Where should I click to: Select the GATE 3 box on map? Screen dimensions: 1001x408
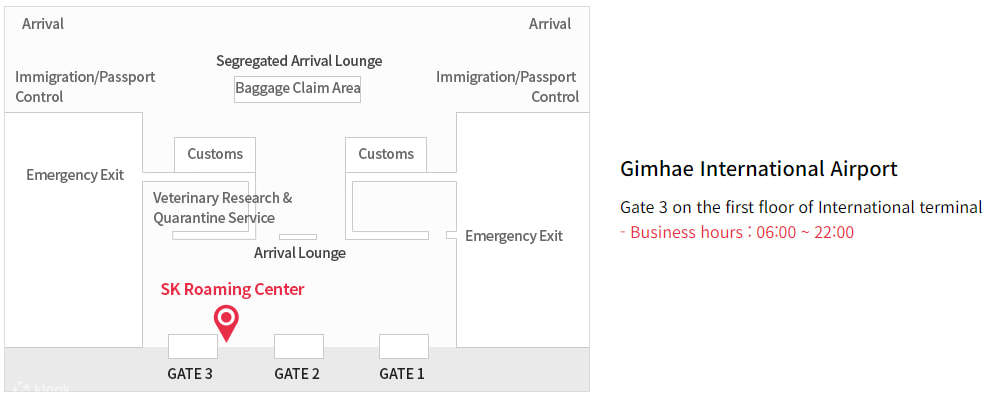tap(193, 346)
